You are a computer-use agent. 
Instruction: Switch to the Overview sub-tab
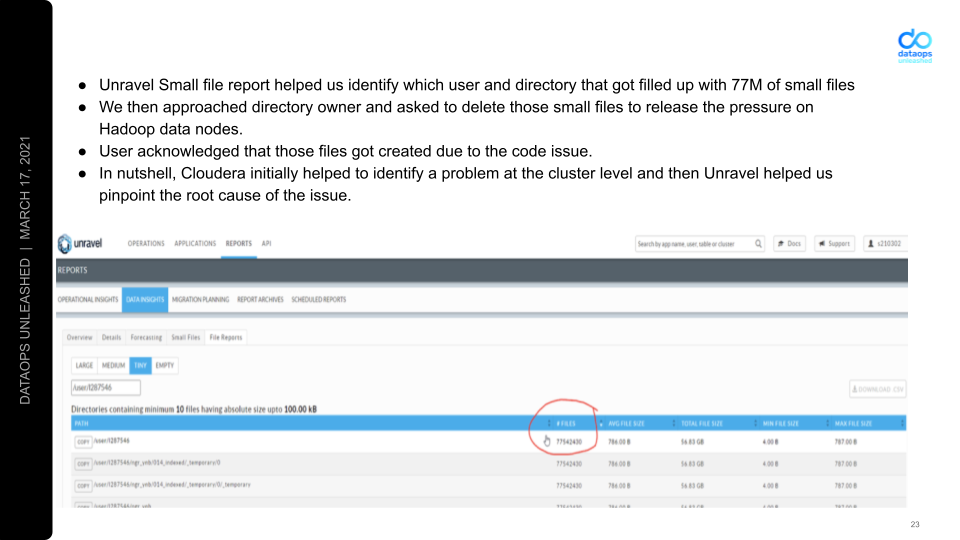pos(80,337)
